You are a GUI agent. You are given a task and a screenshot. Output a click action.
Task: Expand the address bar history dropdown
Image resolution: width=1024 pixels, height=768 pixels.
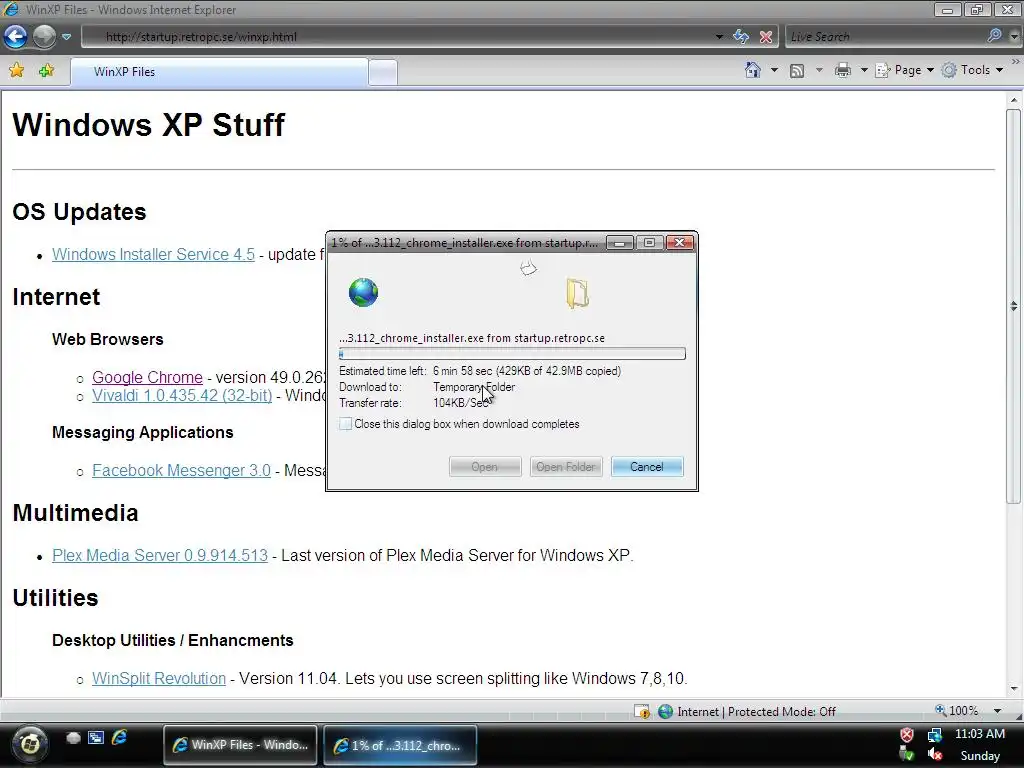pos(719,37)
